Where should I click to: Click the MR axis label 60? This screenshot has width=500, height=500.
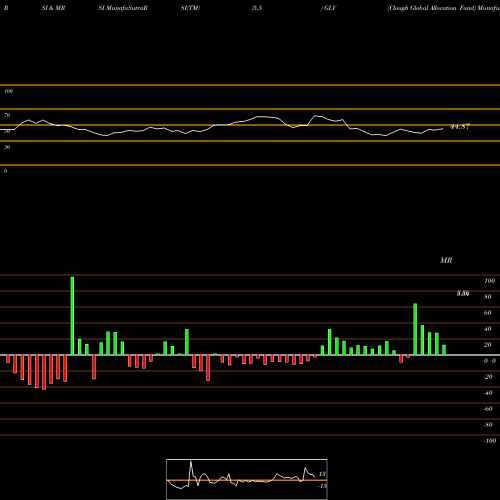[x=488, y=313]
